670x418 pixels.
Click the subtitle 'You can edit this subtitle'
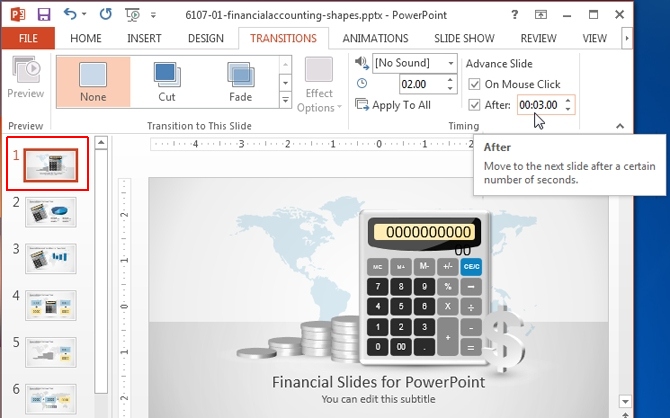(x=378, y=399)
